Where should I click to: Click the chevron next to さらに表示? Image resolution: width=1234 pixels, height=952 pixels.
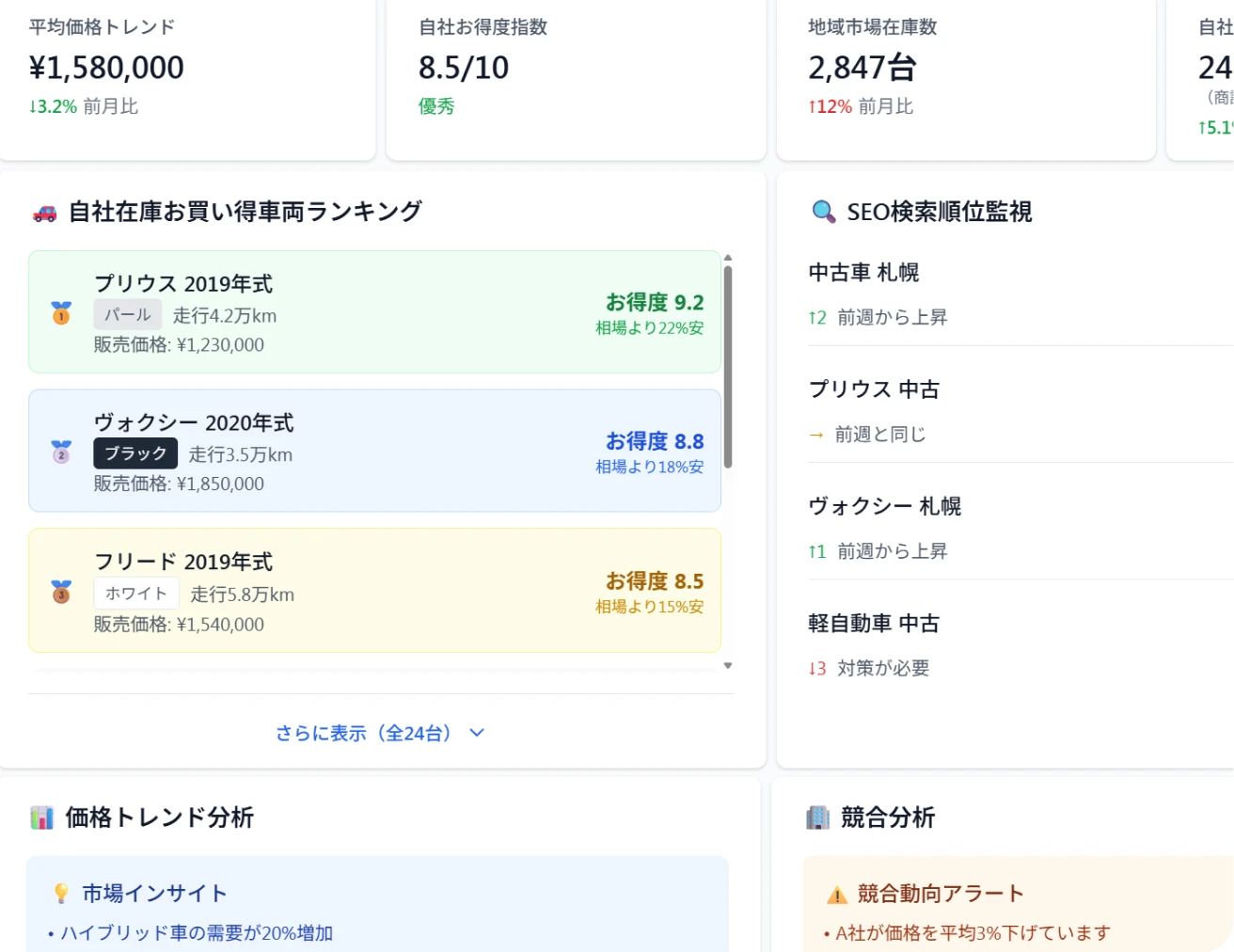click(477, 733)
